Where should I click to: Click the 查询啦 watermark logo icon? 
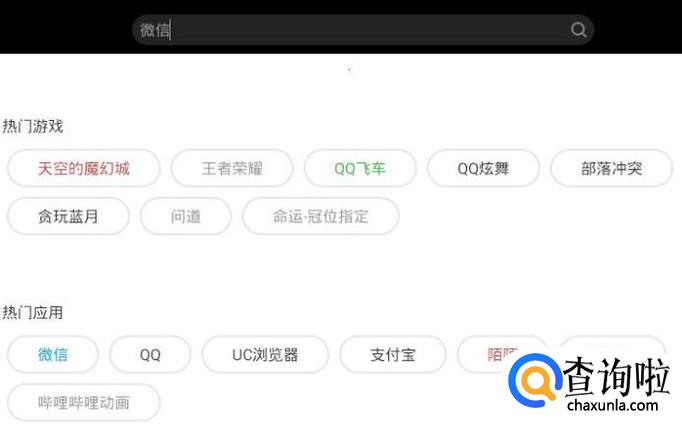[x=535, y=381]
